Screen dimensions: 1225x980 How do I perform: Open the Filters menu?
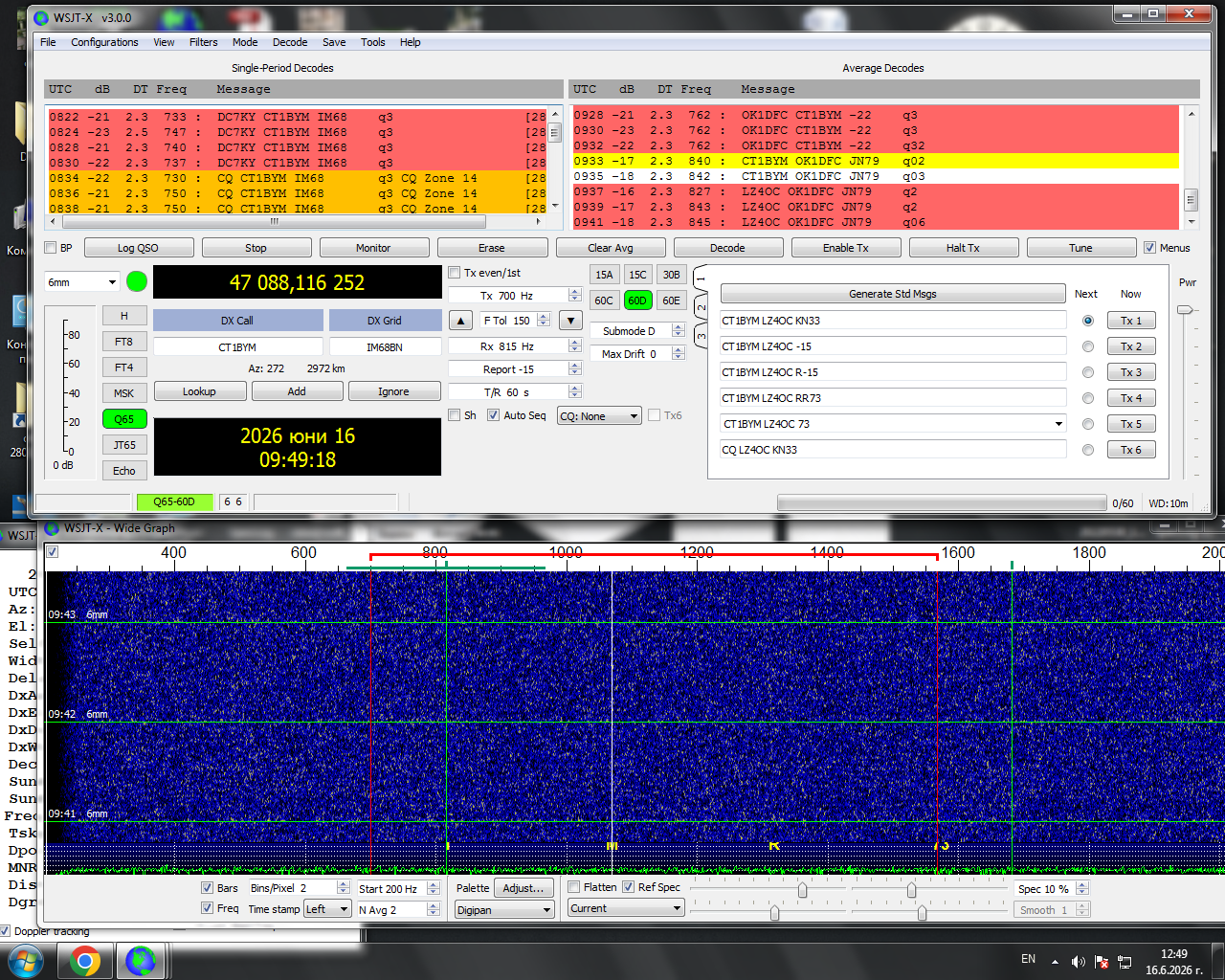[x=203, y=42]
